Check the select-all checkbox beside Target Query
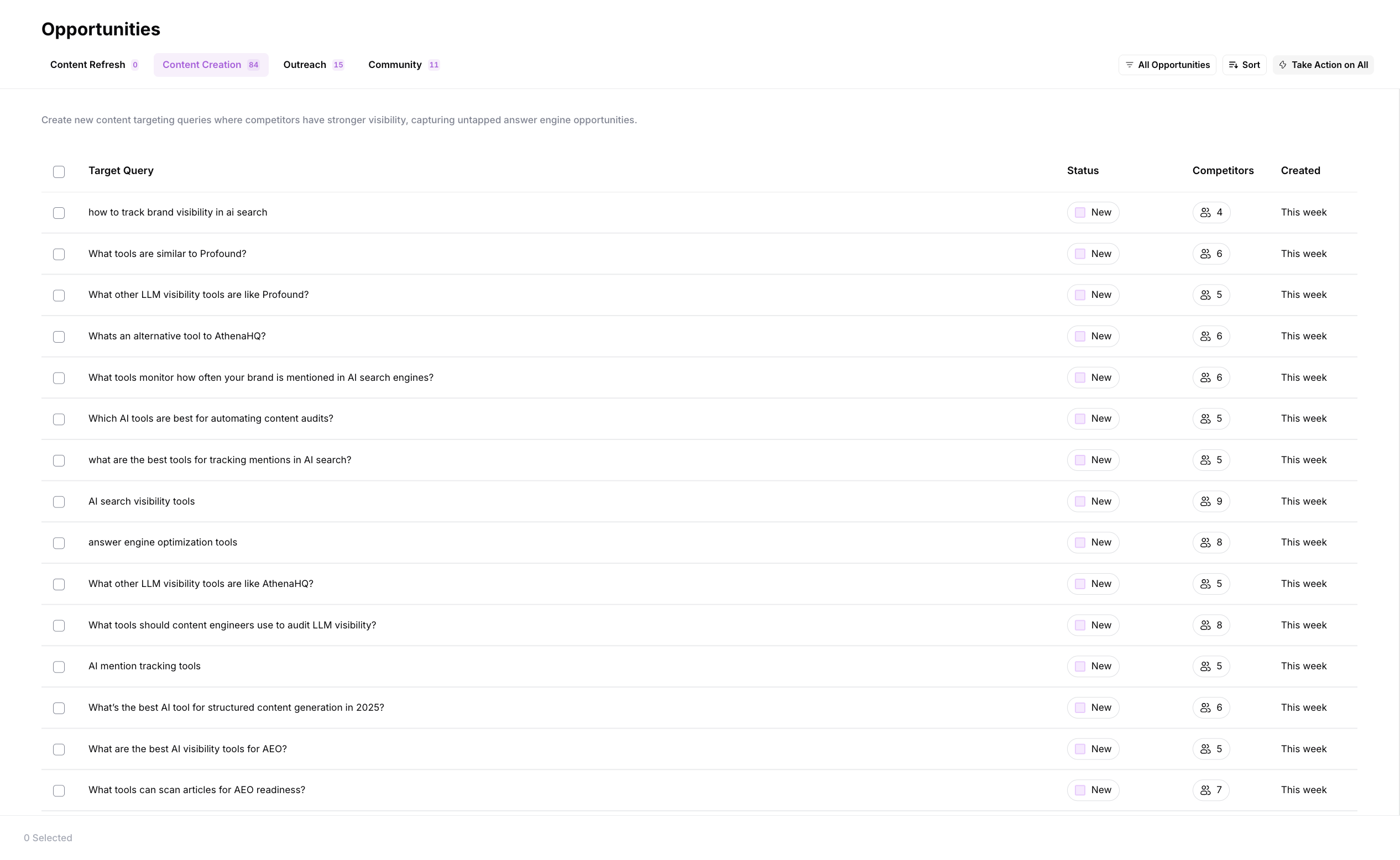 tap(59, 172)
